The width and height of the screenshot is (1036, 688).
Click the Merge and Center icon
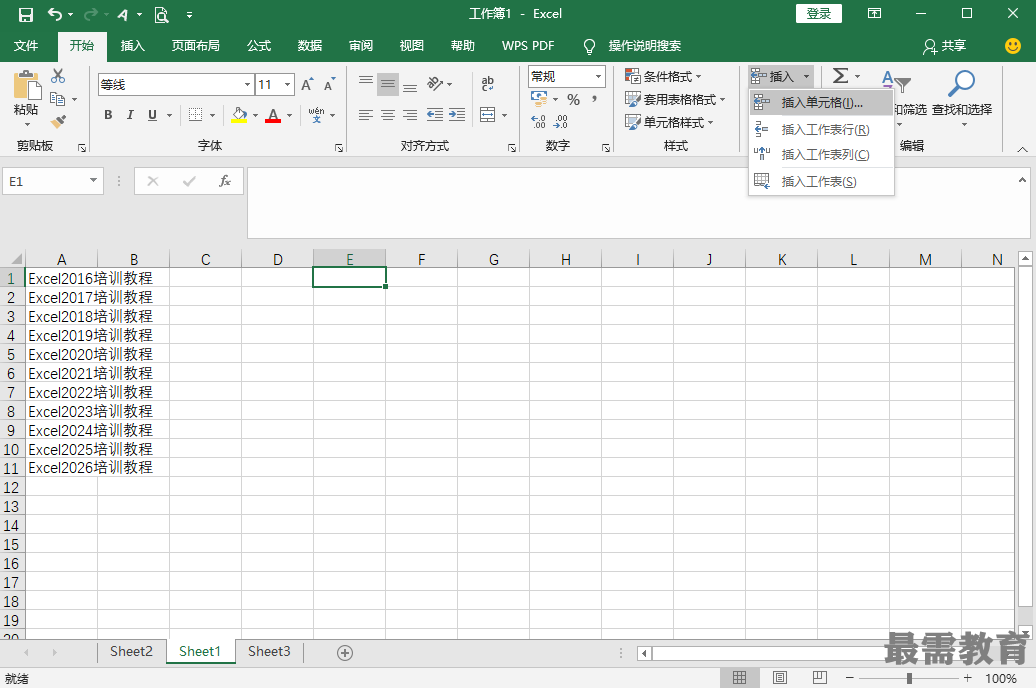point(488,115)
